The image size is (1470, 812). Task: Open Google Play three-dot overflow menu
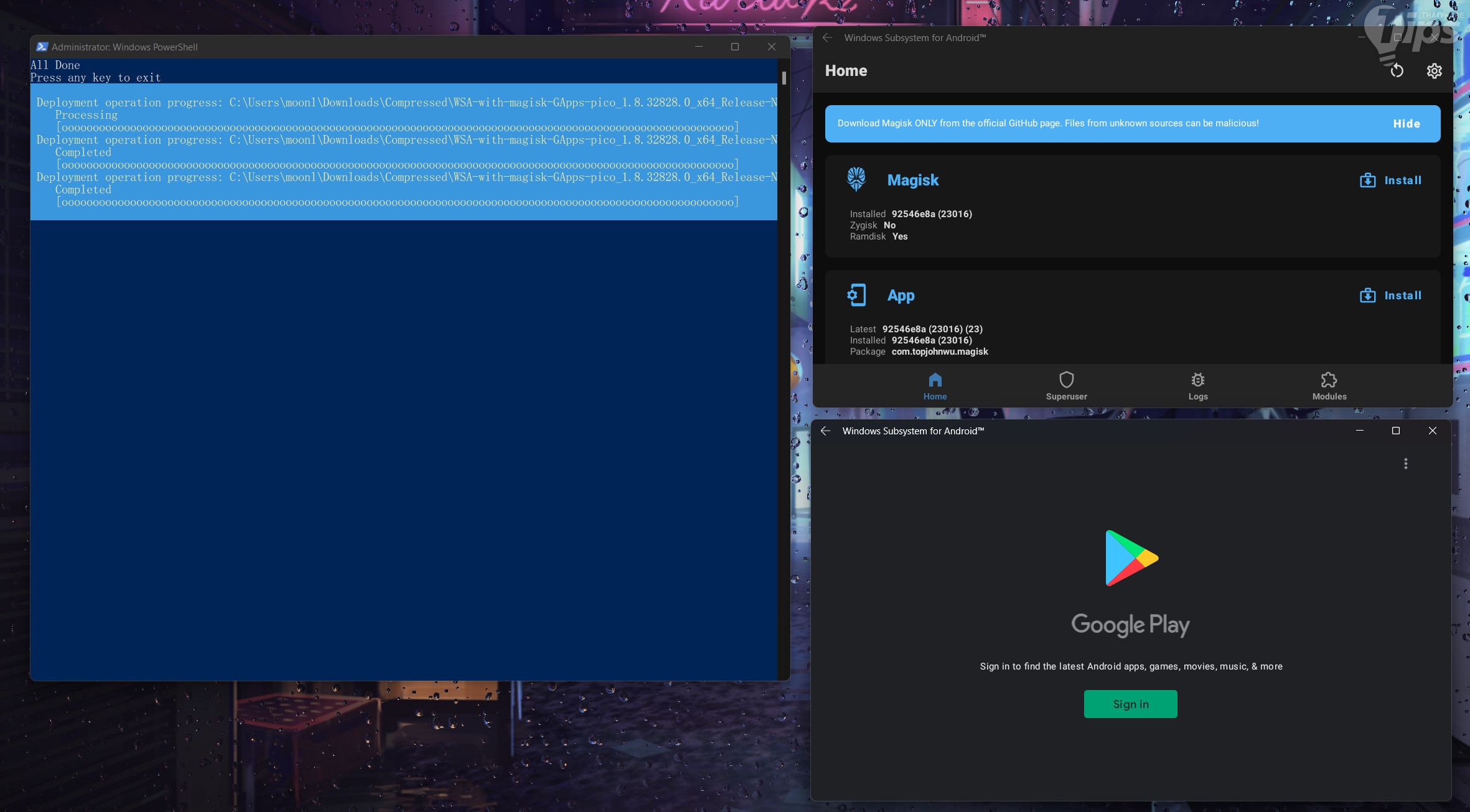[1405, 464]
